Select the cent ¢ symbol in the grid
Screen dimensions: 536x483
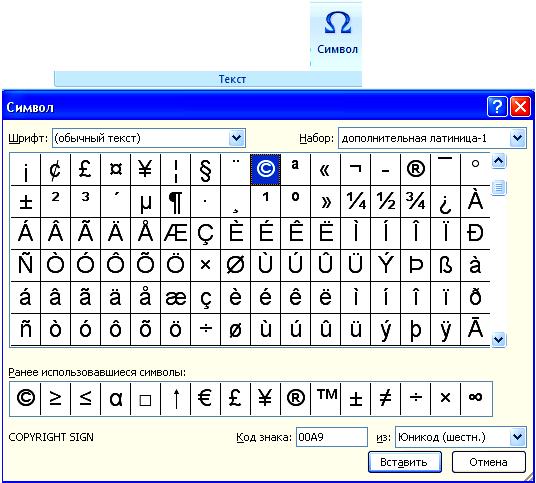pyautogui.click(x=55, y=170)
